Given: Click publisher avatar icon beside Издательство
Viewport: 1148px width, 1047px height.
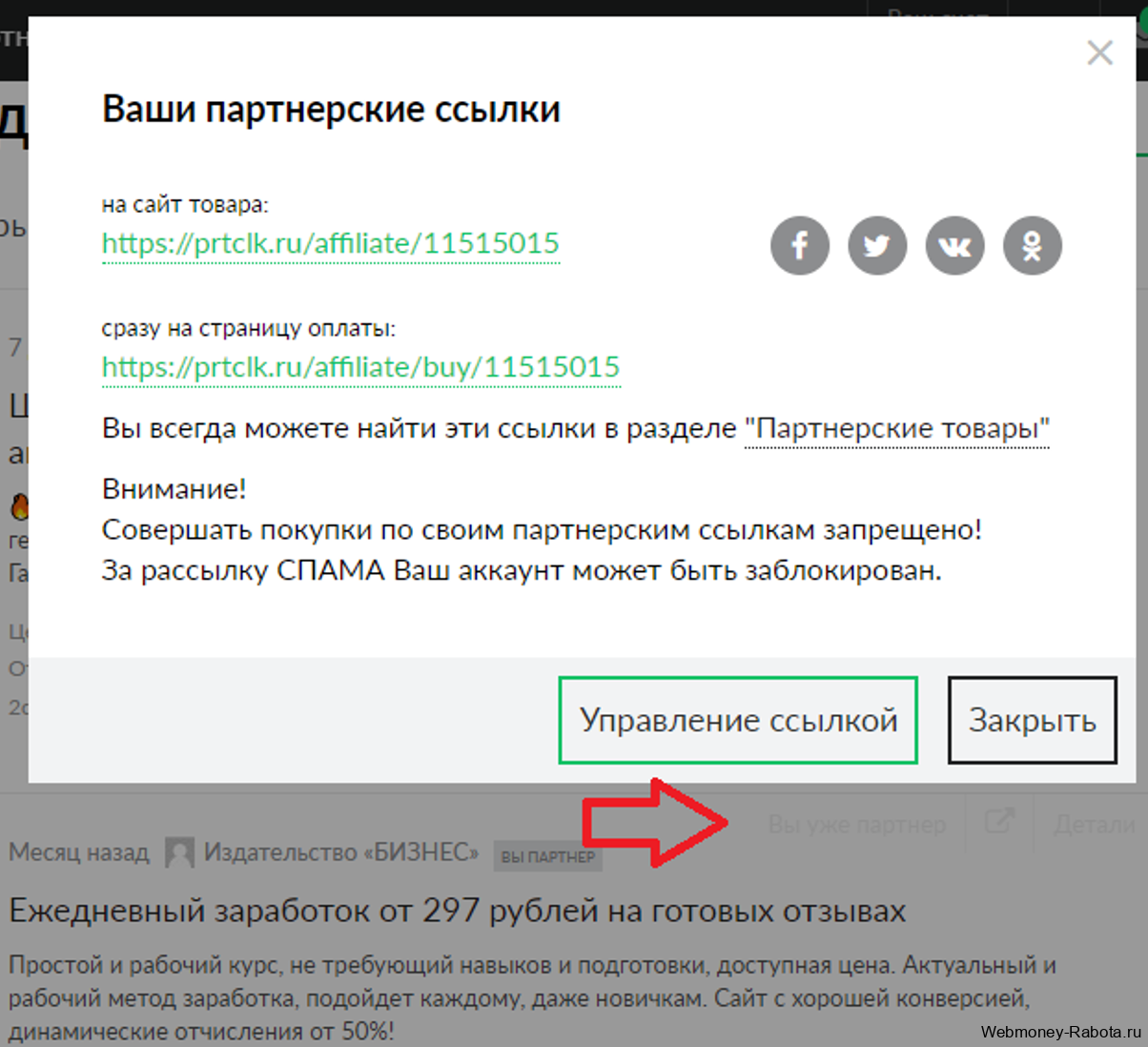Looking at the screenshot, I should coord(179,852).
